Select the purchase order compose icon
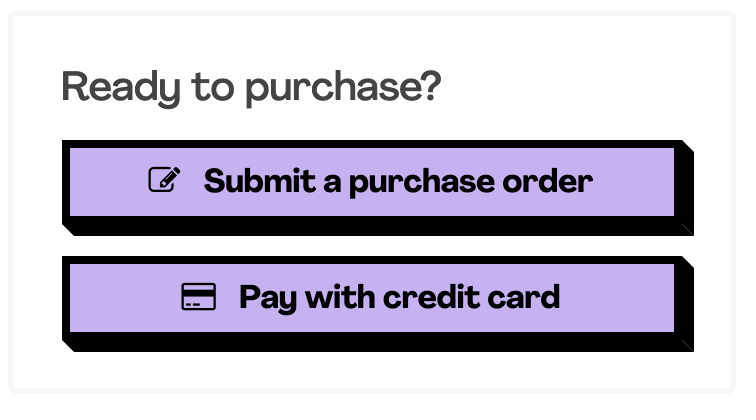The width and height of the screenshot is (756, 420). tap(164, 179)
